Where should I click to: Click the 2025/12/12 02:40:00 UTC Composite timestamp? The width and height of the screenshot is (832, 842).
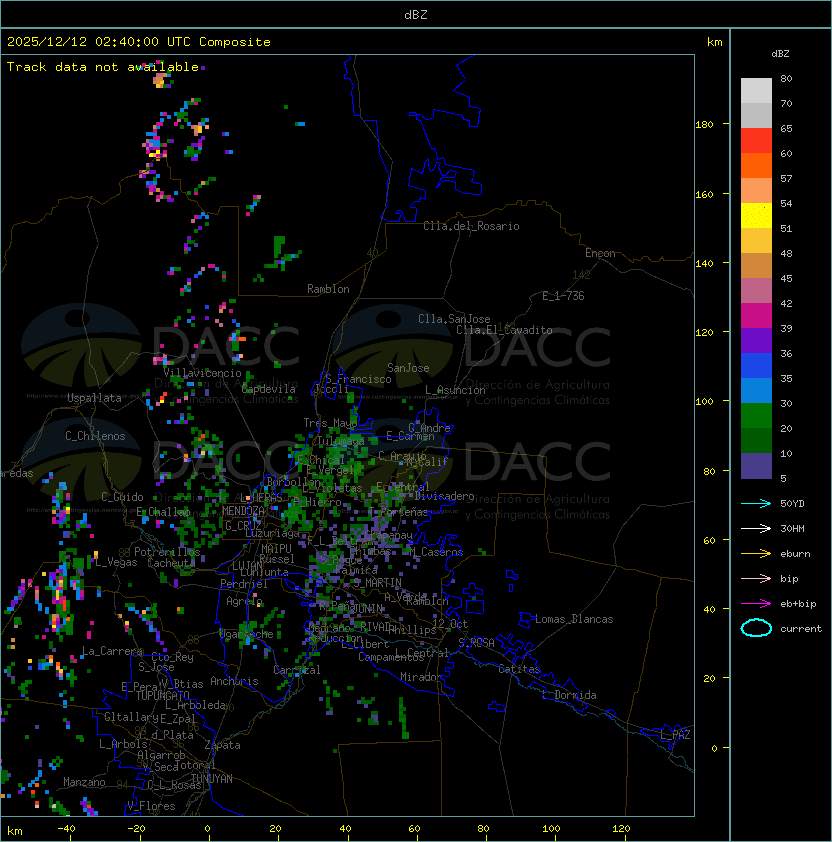(139, 42)
